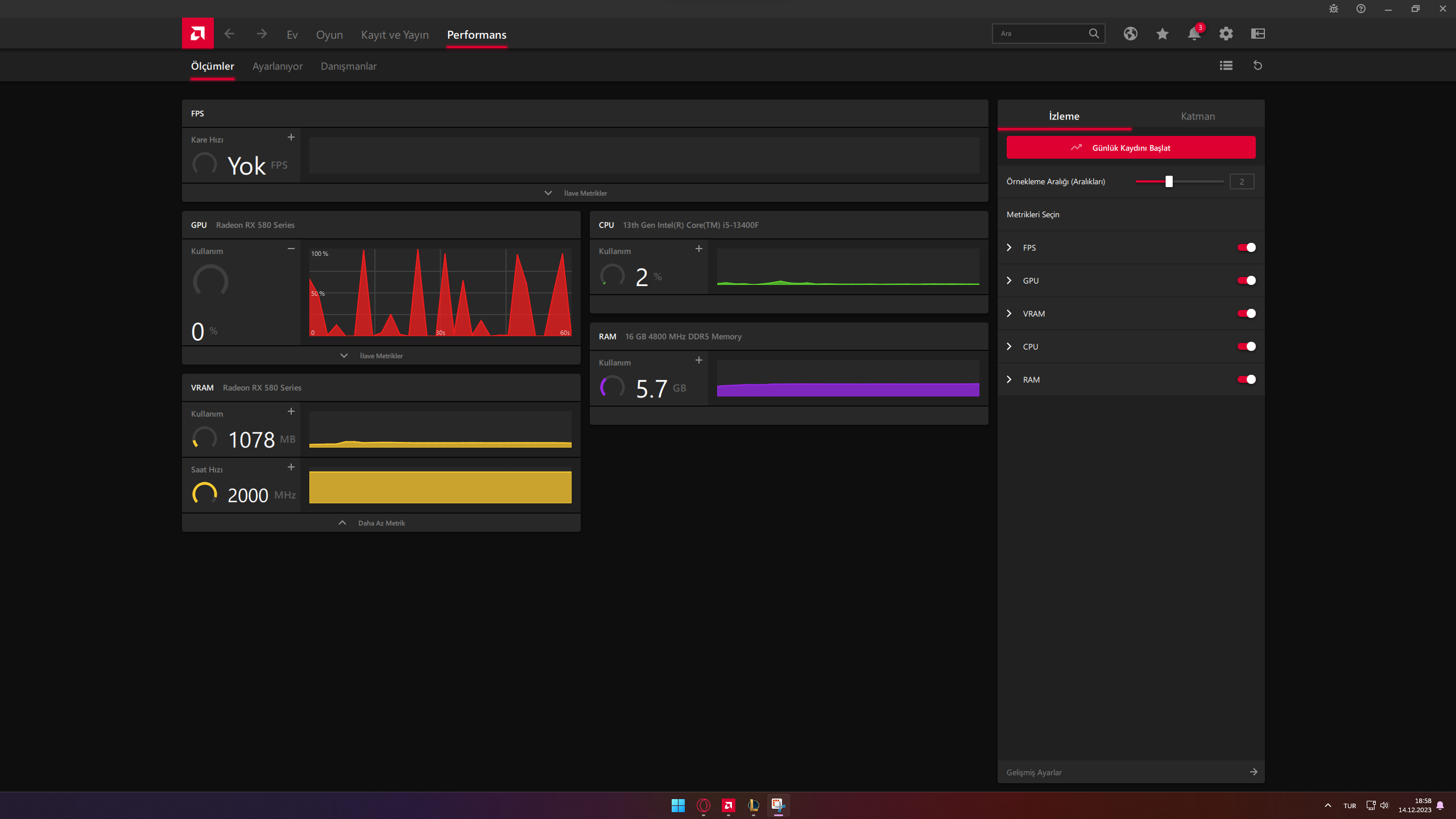Screen dimensions: 1456x819
Task: Click the search magnifier icon
Action: click(x=1094, y=34)
